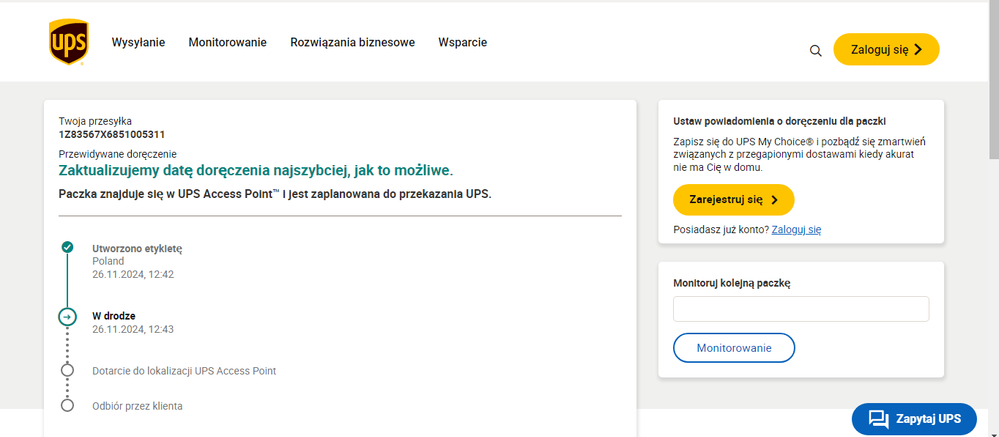Viewport: 999px width, 437px height.
Task: Click the empty circle for Access Point arrival
Action: [67, 370]
